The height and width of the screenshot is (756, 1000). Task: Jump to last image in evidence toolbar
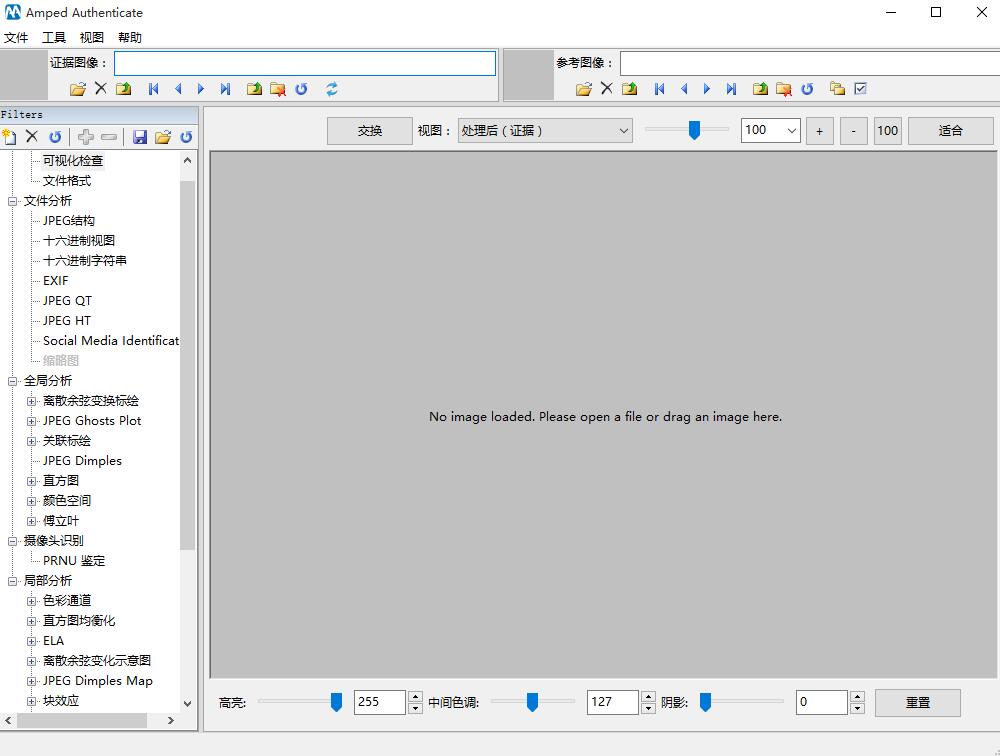[225, 89]
